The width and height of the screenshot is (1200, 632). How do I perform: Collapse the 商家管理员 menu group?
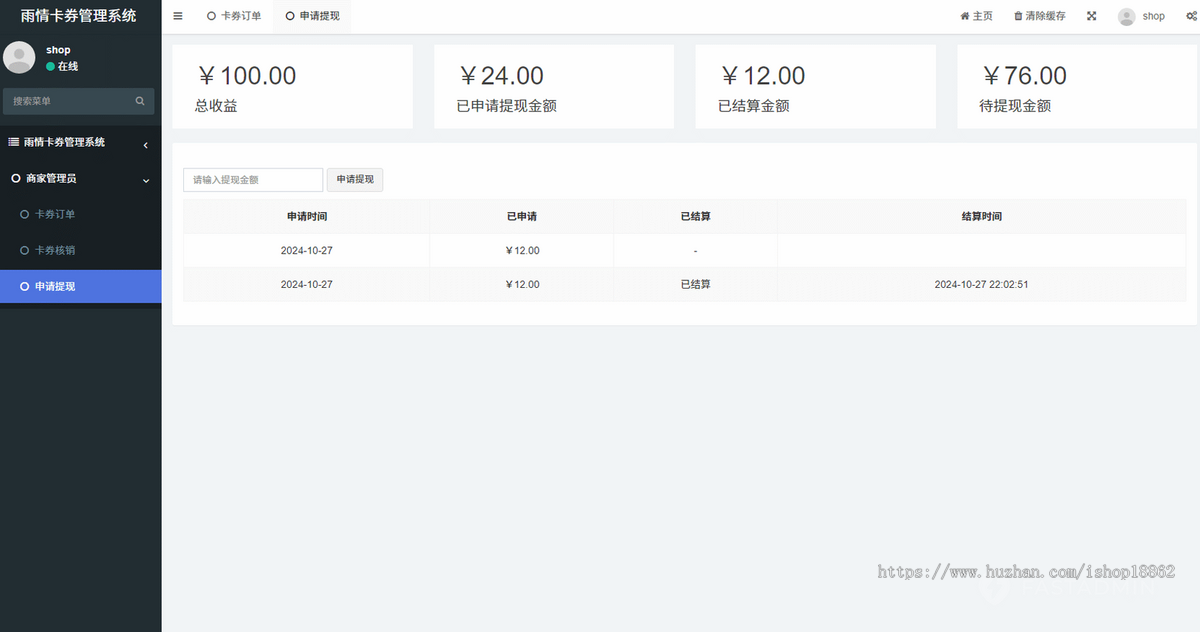146,179
